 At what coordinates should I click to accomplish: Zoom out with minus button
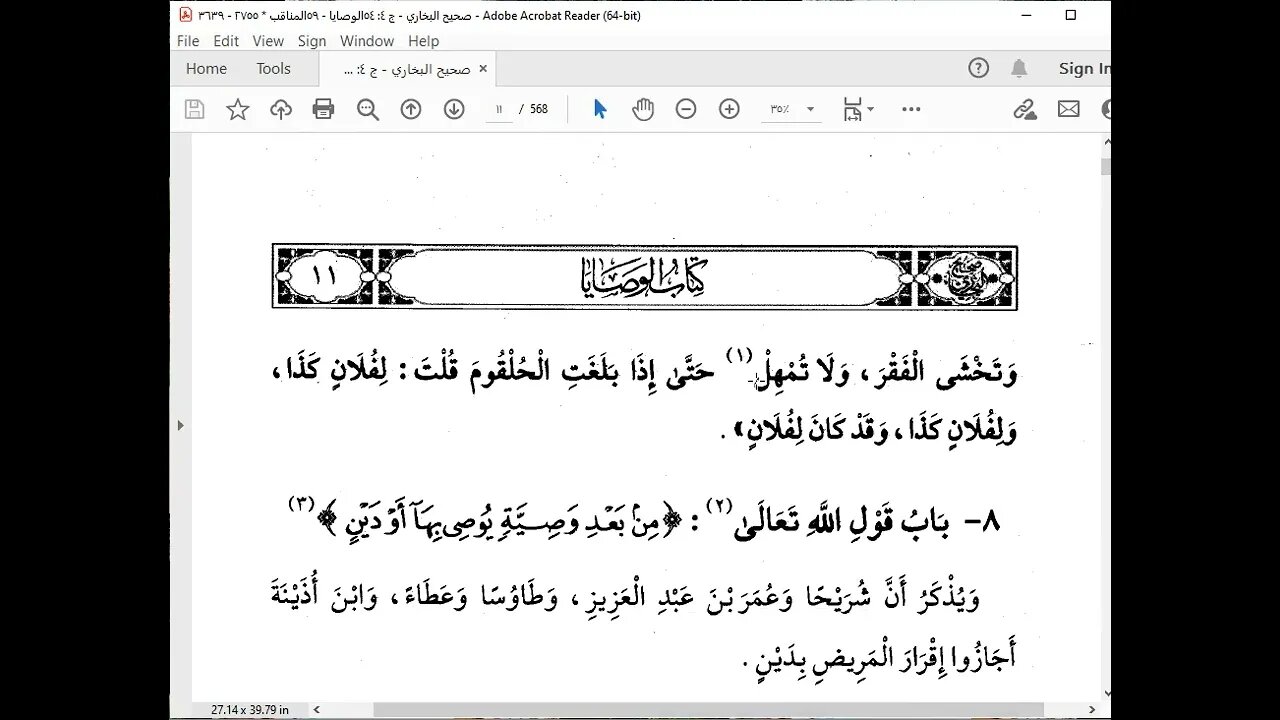pyautogui.click(x=686, y=110)
